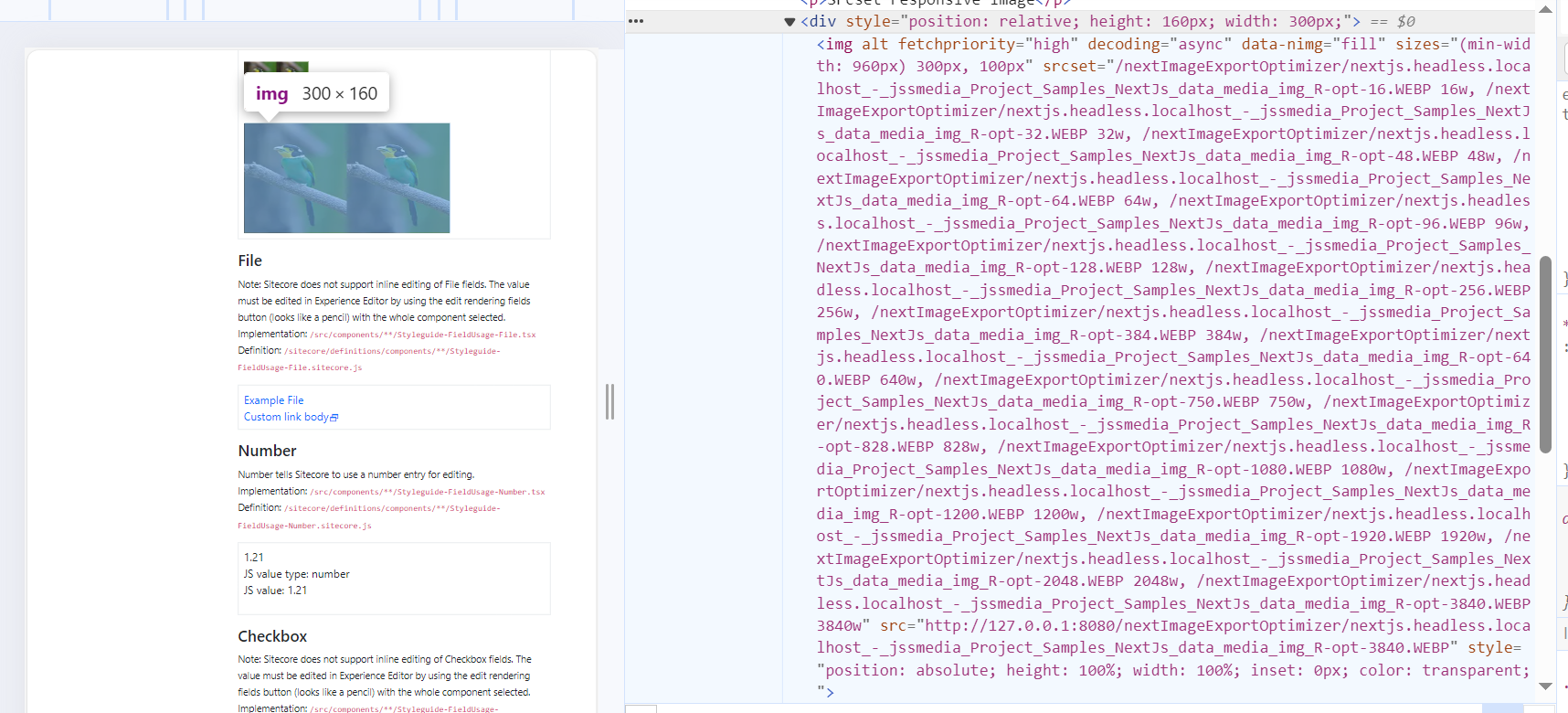Click the fetchpriority="high" attribute in the img tag
This screenshot has height=713, width=1568.
988,44
